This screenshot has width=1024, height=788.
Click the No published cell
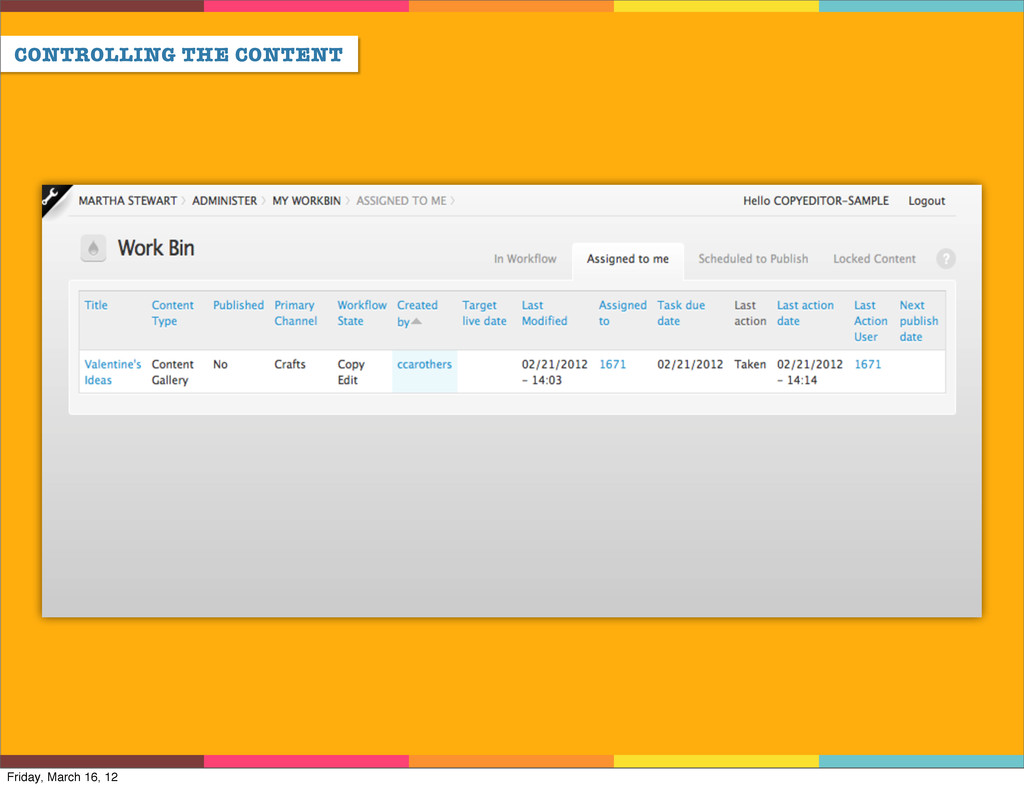coord(220,364)
